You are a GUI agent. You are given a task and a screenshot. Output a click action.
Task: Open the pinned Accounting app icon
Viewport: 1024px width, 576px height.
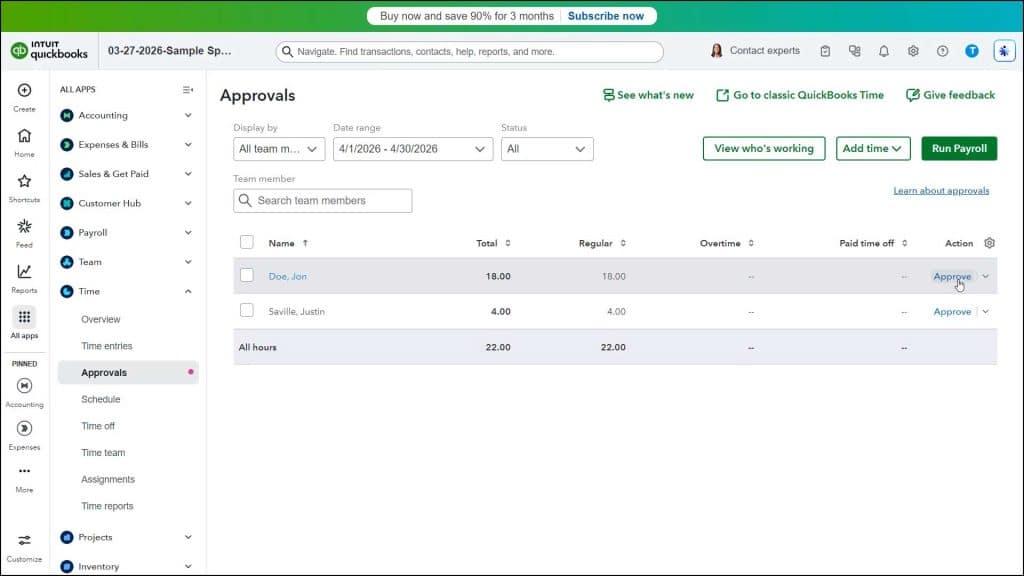[23, 387]
